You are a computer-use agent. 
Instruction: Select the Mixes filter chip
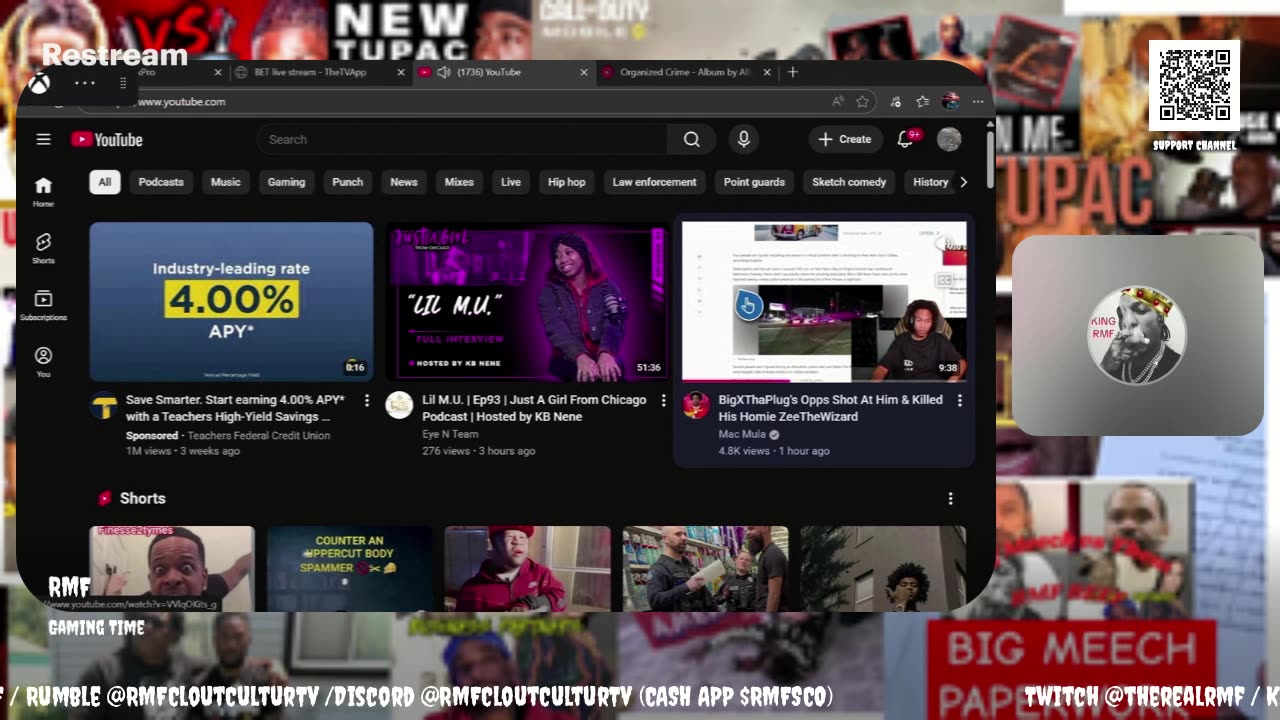[459, 182]
